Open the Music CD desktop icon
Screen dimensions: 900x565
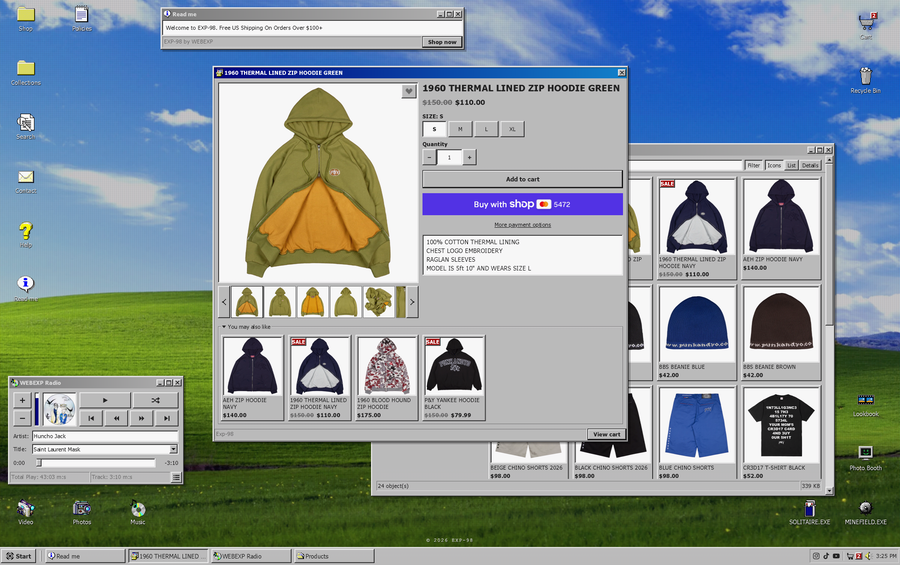coord(138,512)
